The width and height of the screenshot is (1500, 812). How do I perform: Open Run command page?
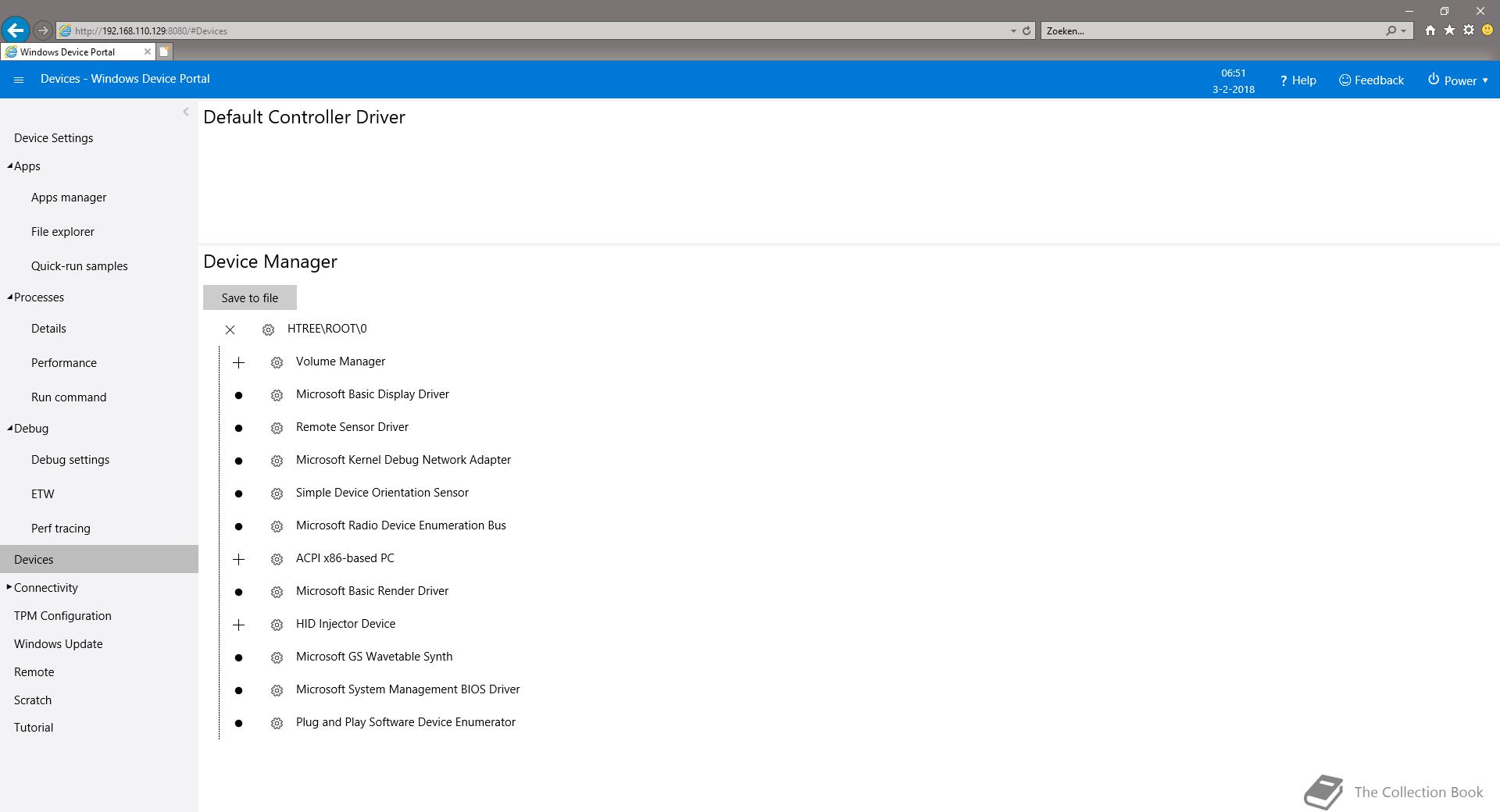(69, 397)
